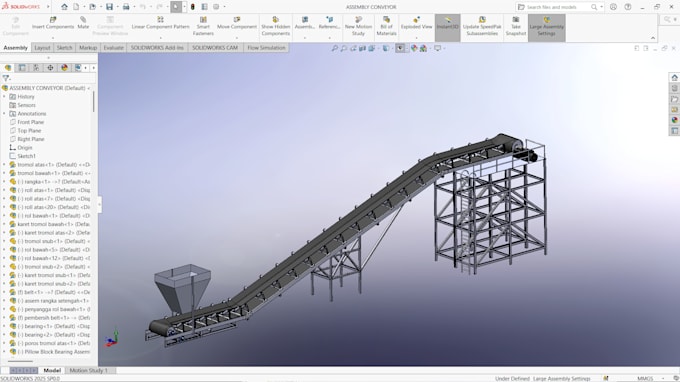Click the Options icon in quick access bar

[x=216, y=7]
